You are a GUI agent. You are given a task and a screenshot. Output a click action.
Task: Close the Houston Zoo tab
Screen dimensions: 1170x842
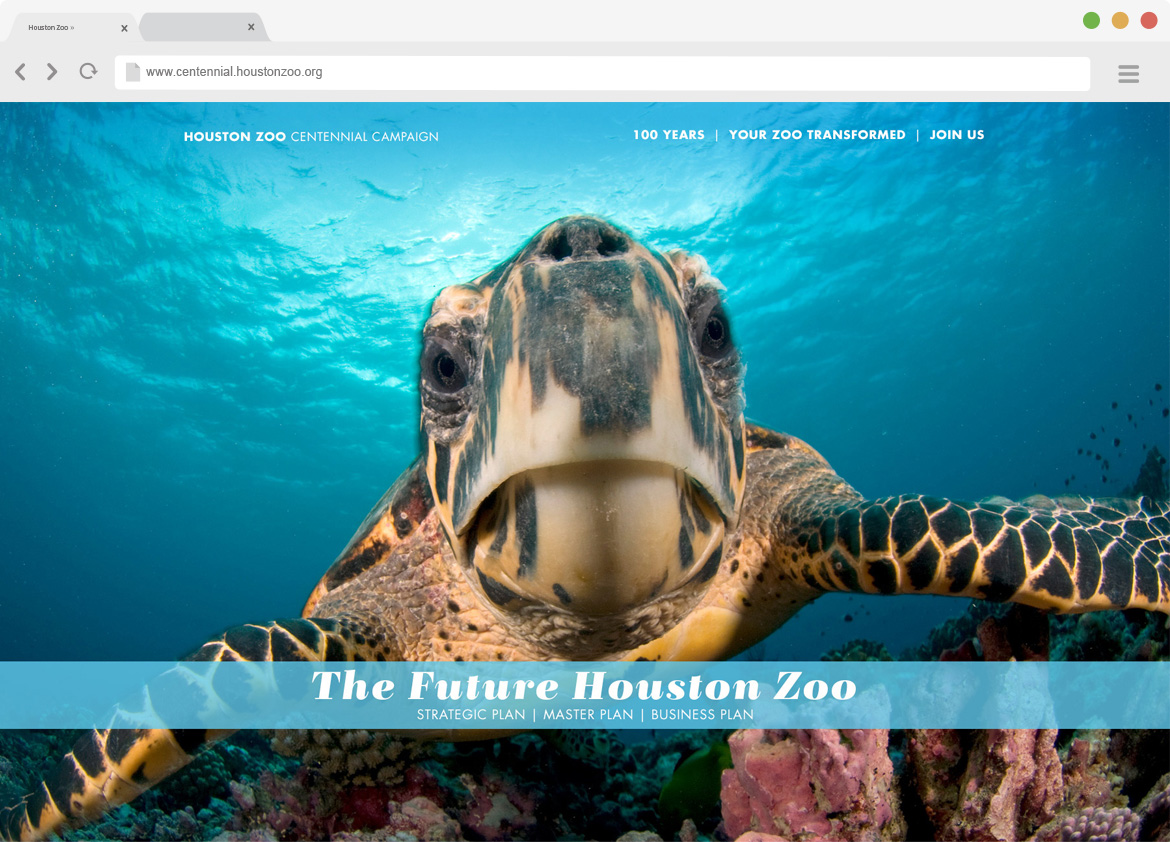tap(124, 28)
